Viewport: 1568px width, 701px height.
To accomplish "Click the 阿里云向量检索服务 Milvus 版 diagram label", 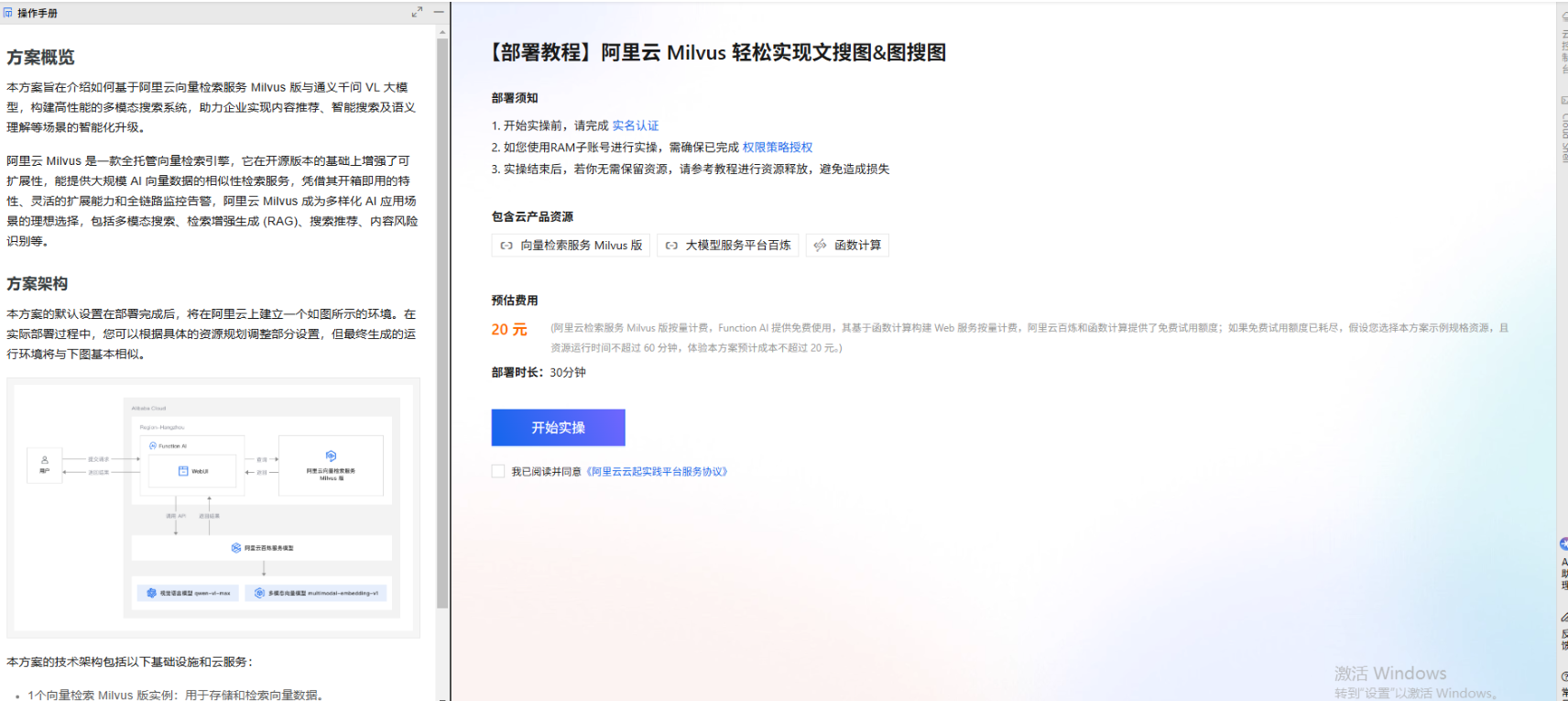I will [331, 474].
